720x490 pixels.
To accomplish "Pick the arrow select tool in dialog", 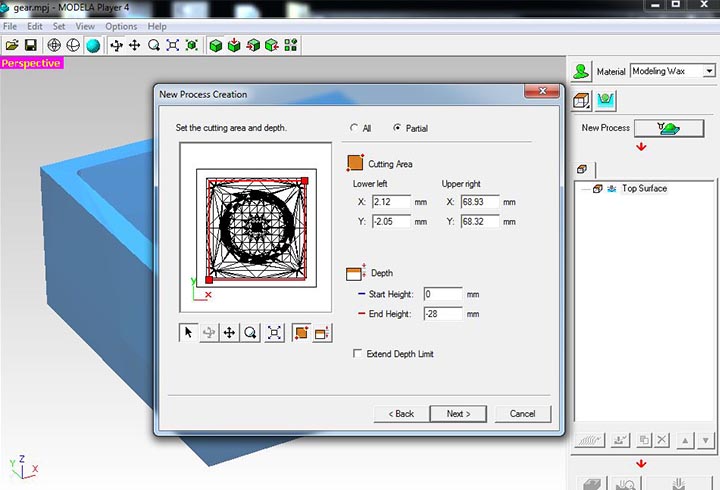I will tap(188, 332).
